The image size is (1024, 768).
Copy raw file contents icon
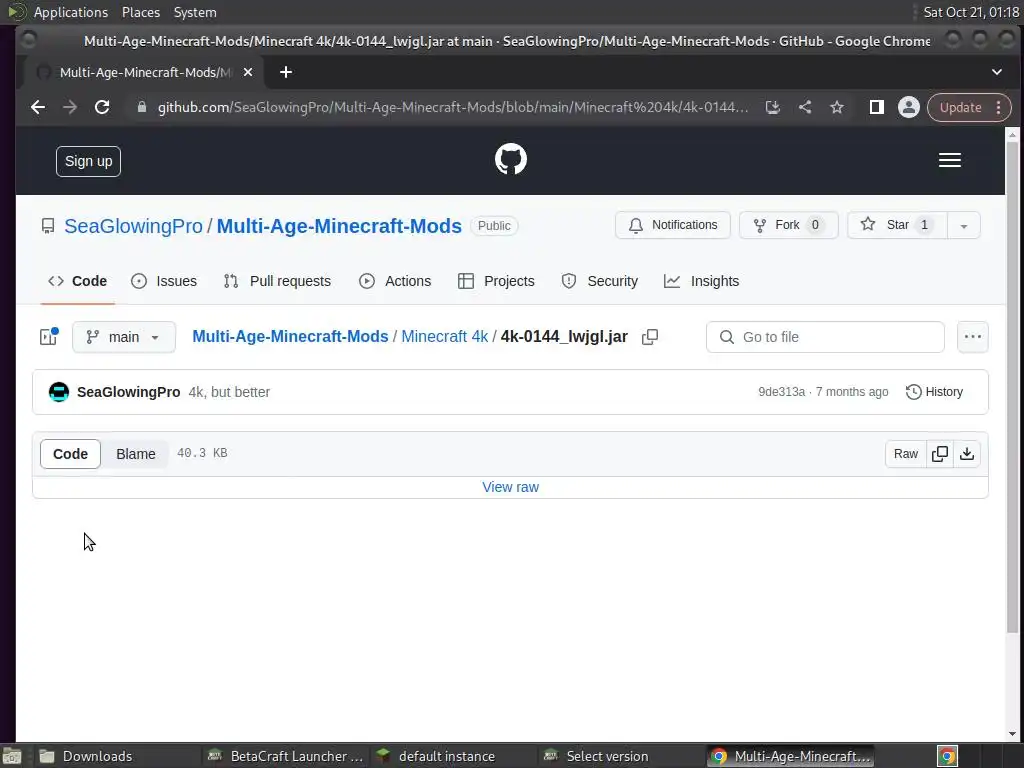coord(940,454)
